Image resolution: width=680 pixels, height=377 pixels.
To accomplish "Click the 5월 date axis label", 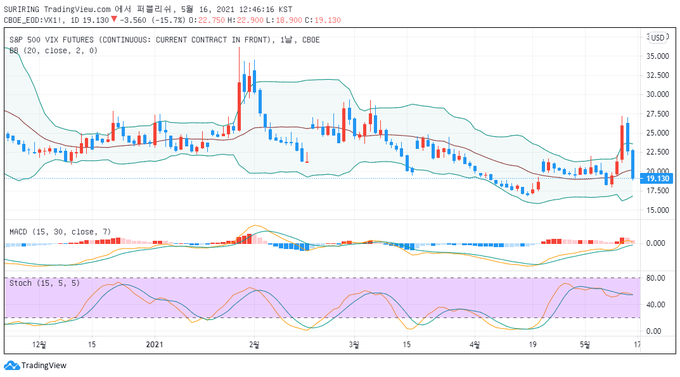I will click(585, 344).
